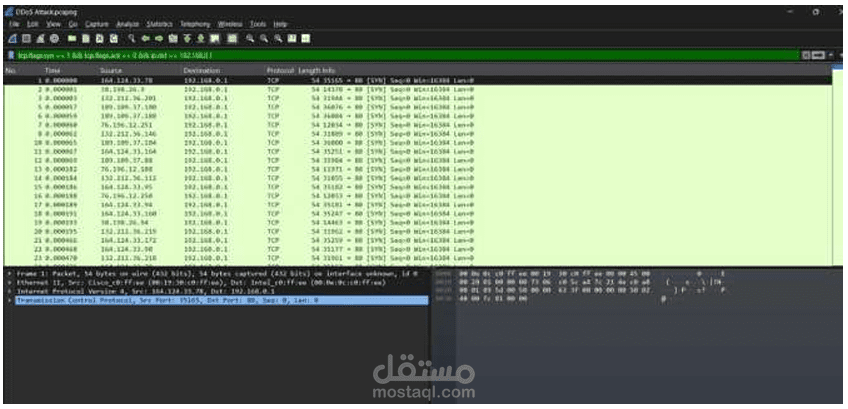The height and width of the screenshot is (409, 848).
Task: Zoom in on the main window text
Action: click(249, 38)
